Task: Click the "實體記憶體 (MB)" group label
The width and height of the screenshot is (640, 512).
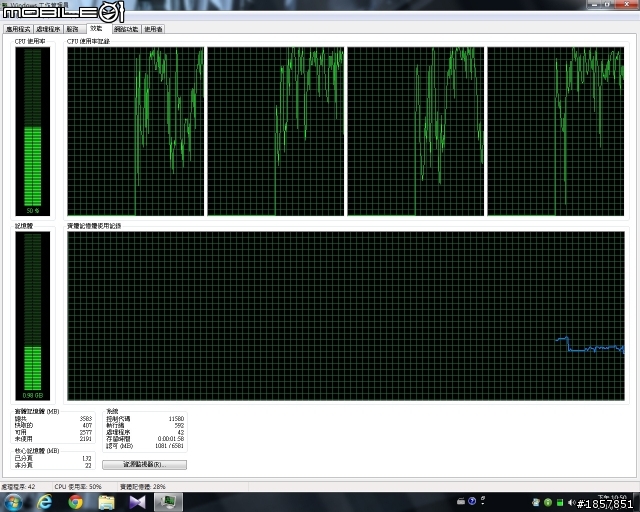Action: [37, 411]
